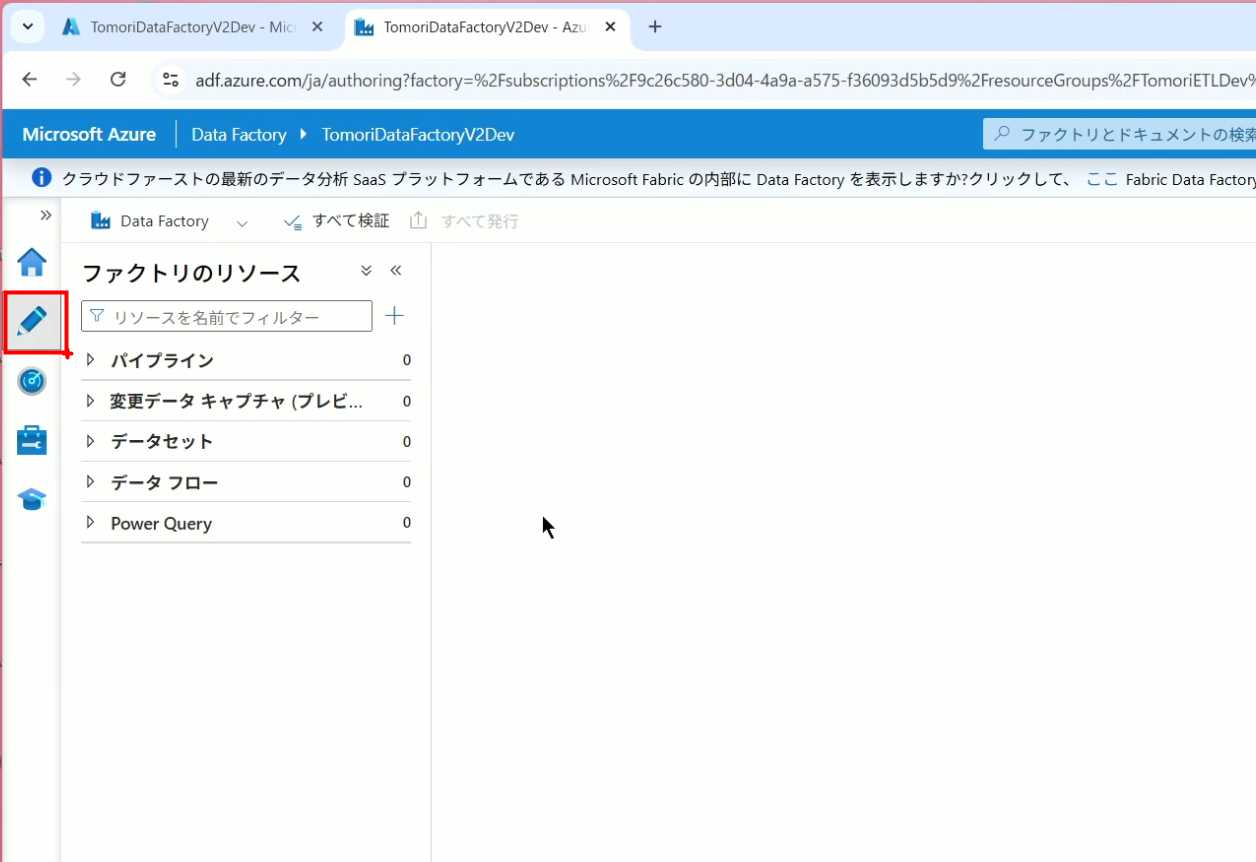This screenshot has height=862, width=1256.
Task: Open the Monitor gauge icon
Action: click(32, 381)
